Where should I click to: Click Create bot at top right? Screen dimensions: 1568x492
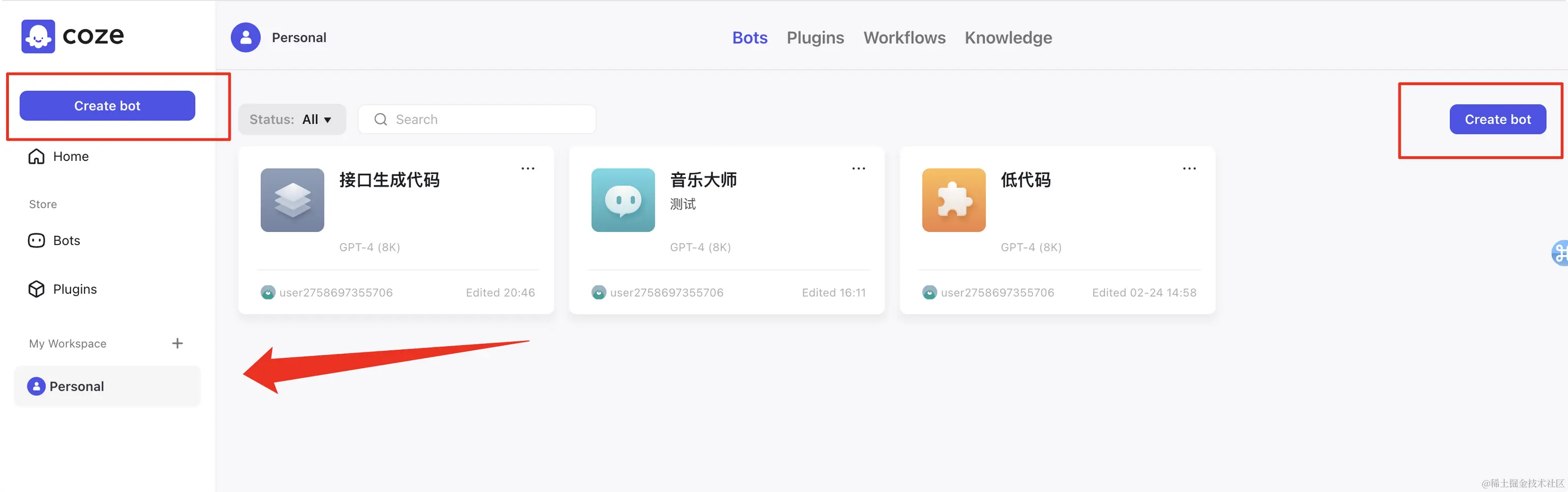[x=1497, y=119]
